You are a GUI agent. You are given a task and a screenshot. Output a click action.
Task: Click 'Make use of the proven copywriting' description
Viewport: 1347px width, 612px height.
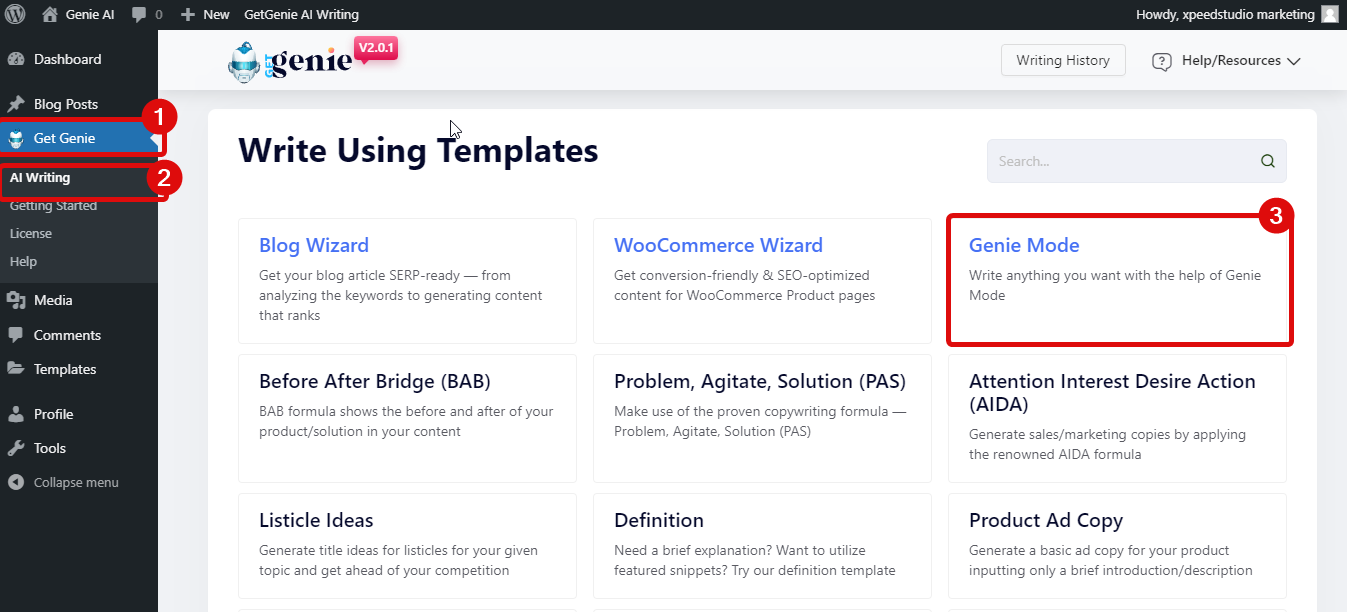coord(761,421)
